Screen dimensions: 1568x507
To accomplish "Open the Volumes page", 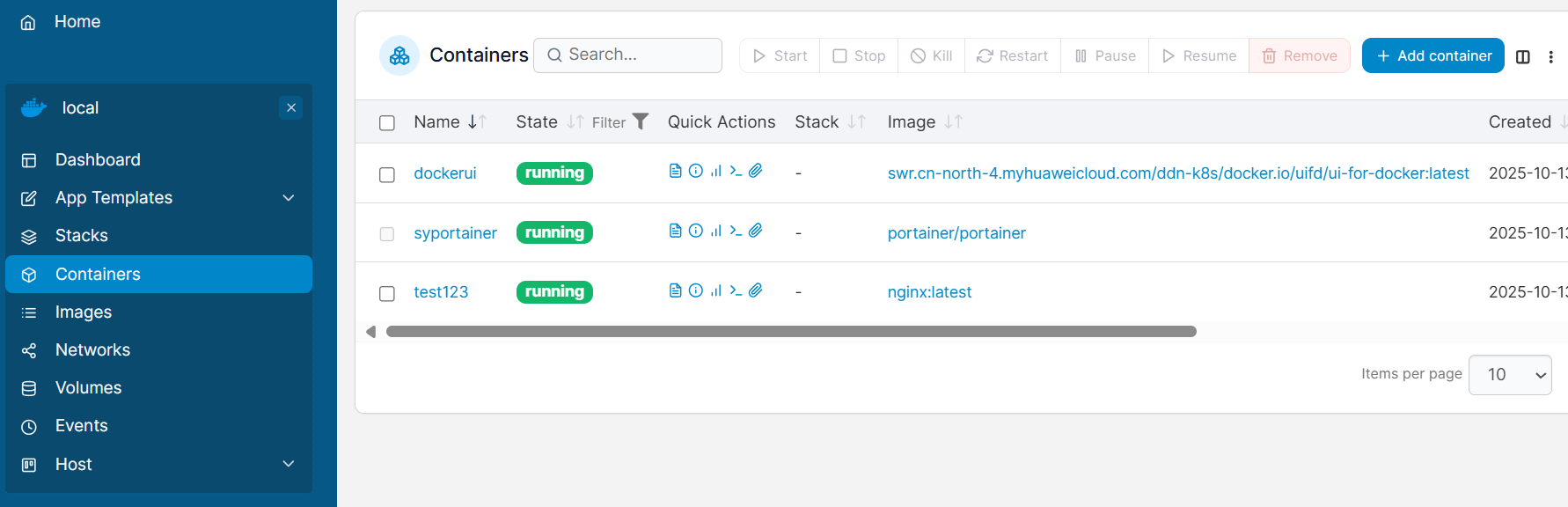I will pyautogui.click(x=158, y=387).
